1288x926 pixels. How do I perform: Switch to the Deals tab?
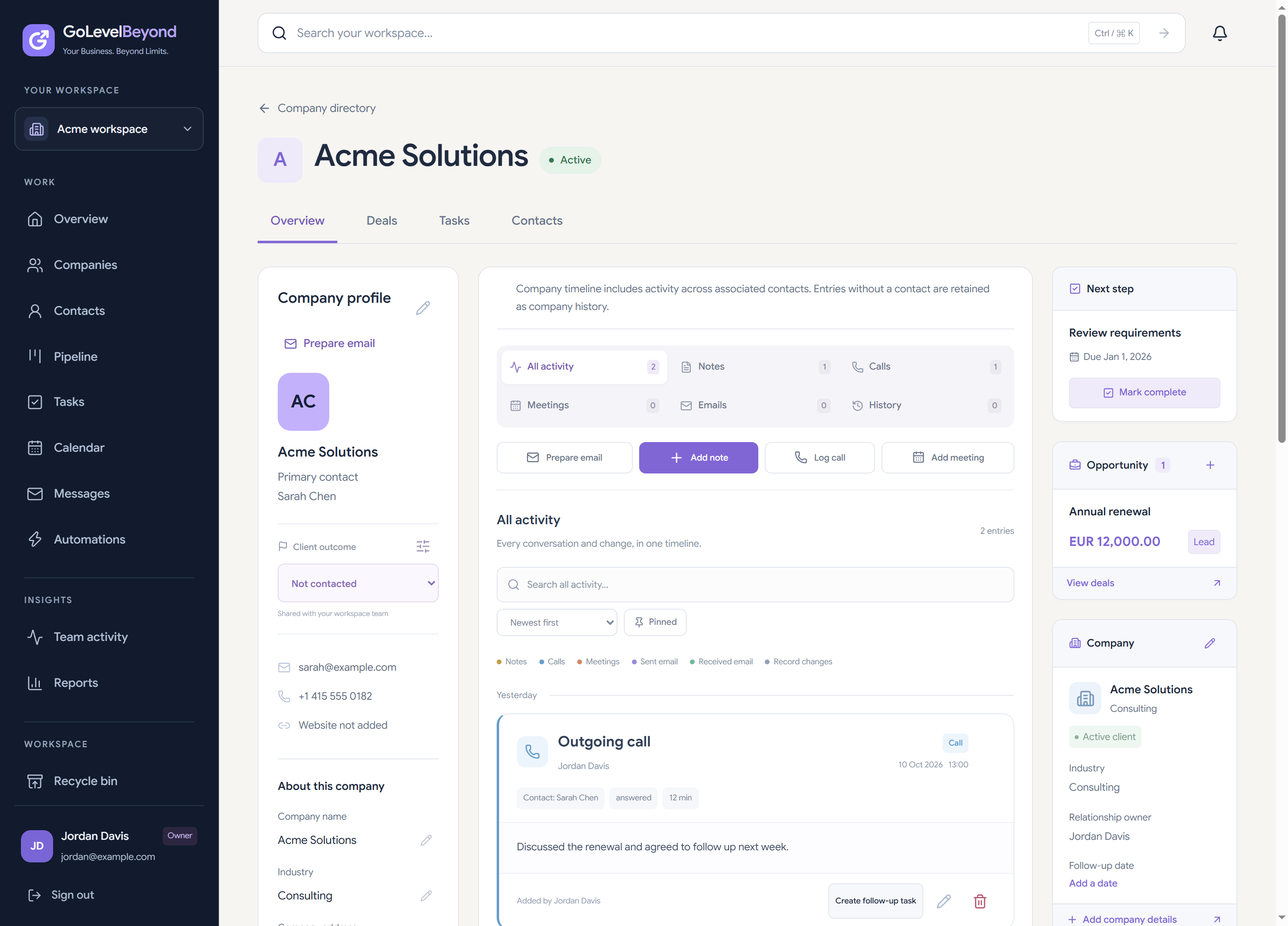(x=382, y=221)
